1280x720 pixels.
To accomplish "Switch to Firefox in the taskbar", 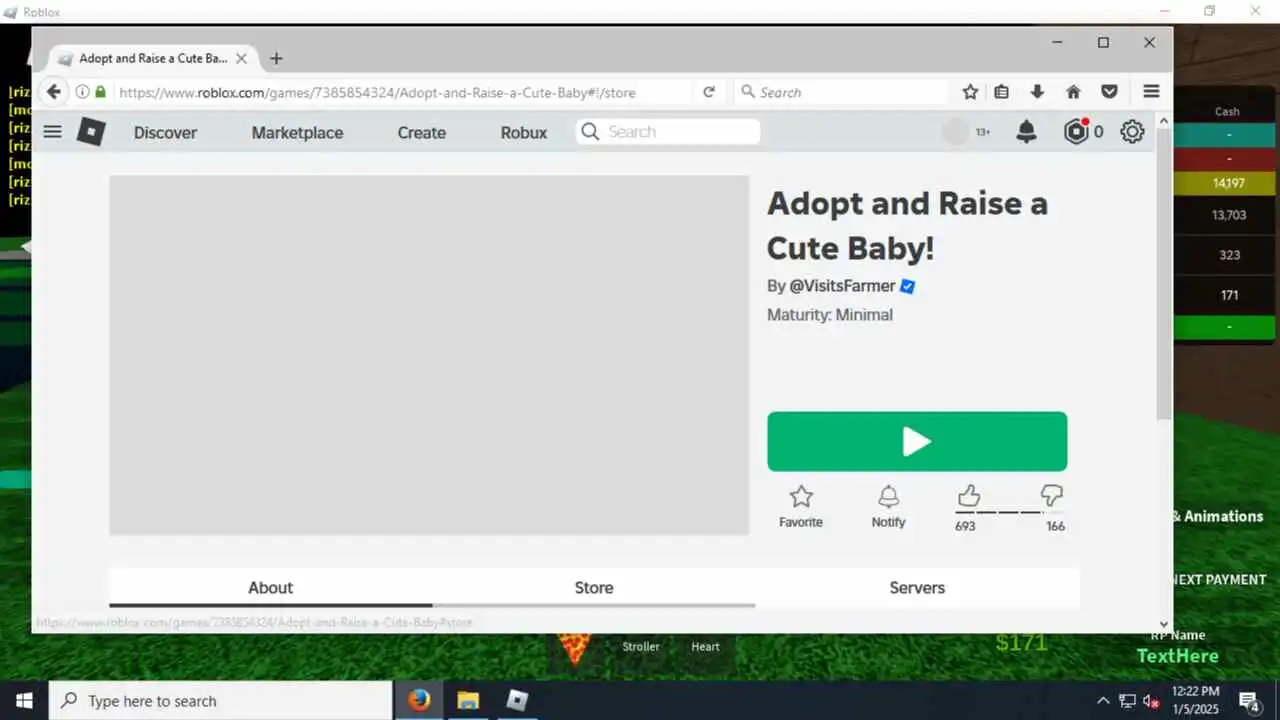I will (419, 700).
